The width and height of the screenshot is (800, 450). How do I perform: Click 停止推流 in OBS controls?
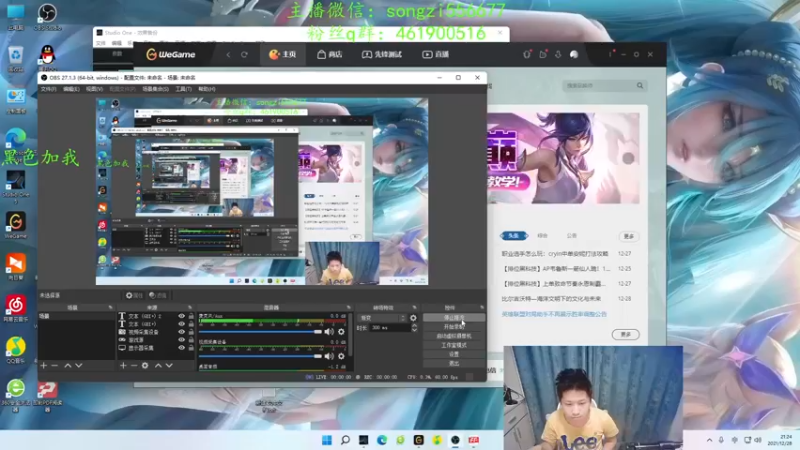pos(454,317)
